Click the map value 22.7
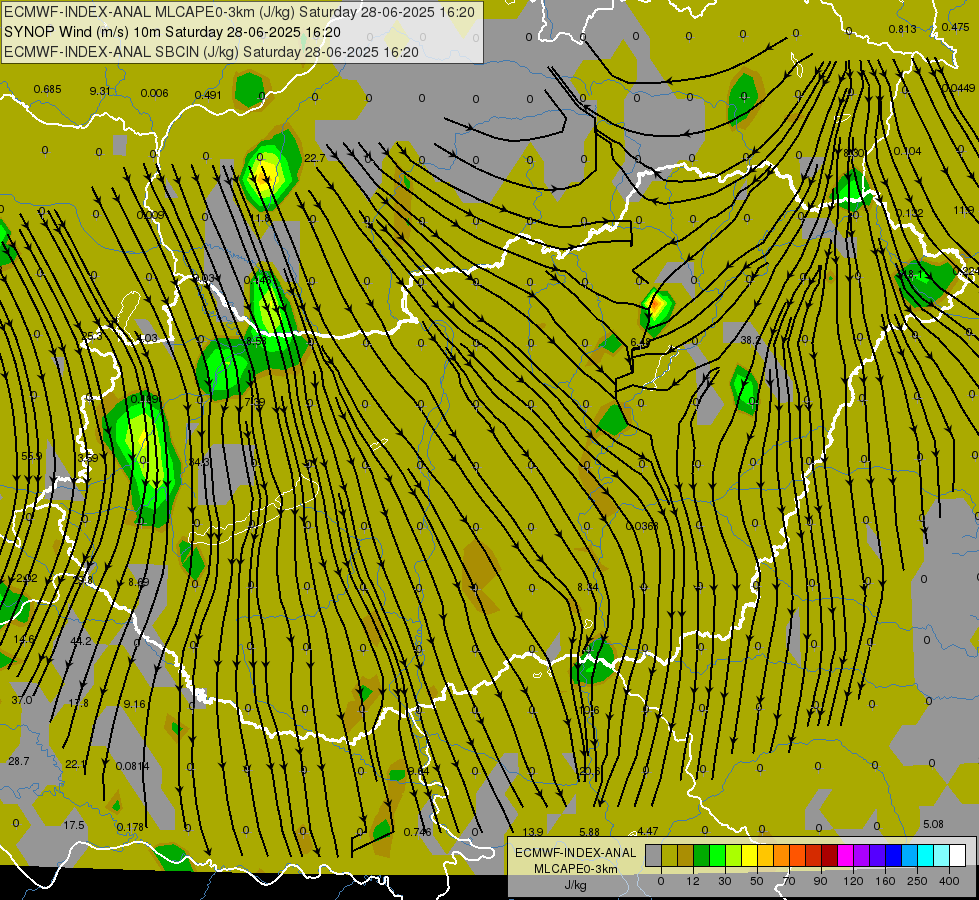Screen dimensions: 979x900 click(x=315, y=158)
